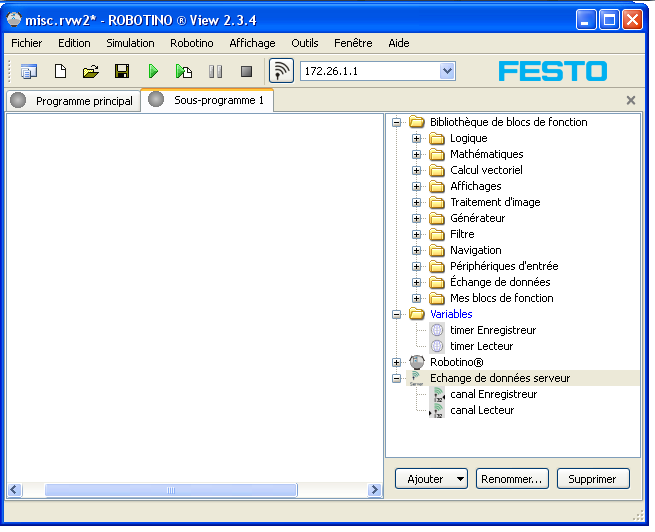The image size is (655, 532).
Task: Collapse Bibliothèque de blocs de fonction
Action: [396, 122]
